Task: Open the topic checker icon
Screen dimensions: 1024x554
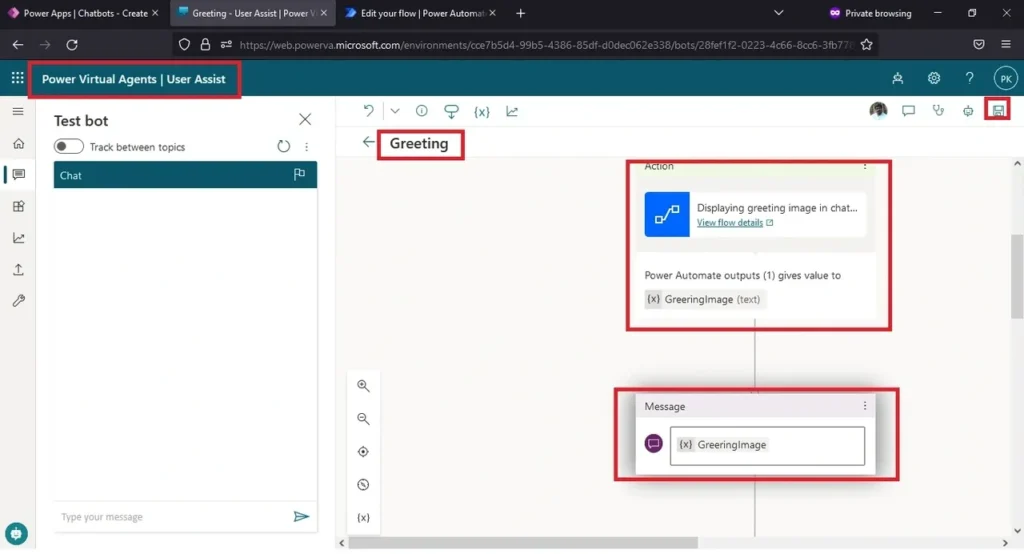Action: click(451, 112)
